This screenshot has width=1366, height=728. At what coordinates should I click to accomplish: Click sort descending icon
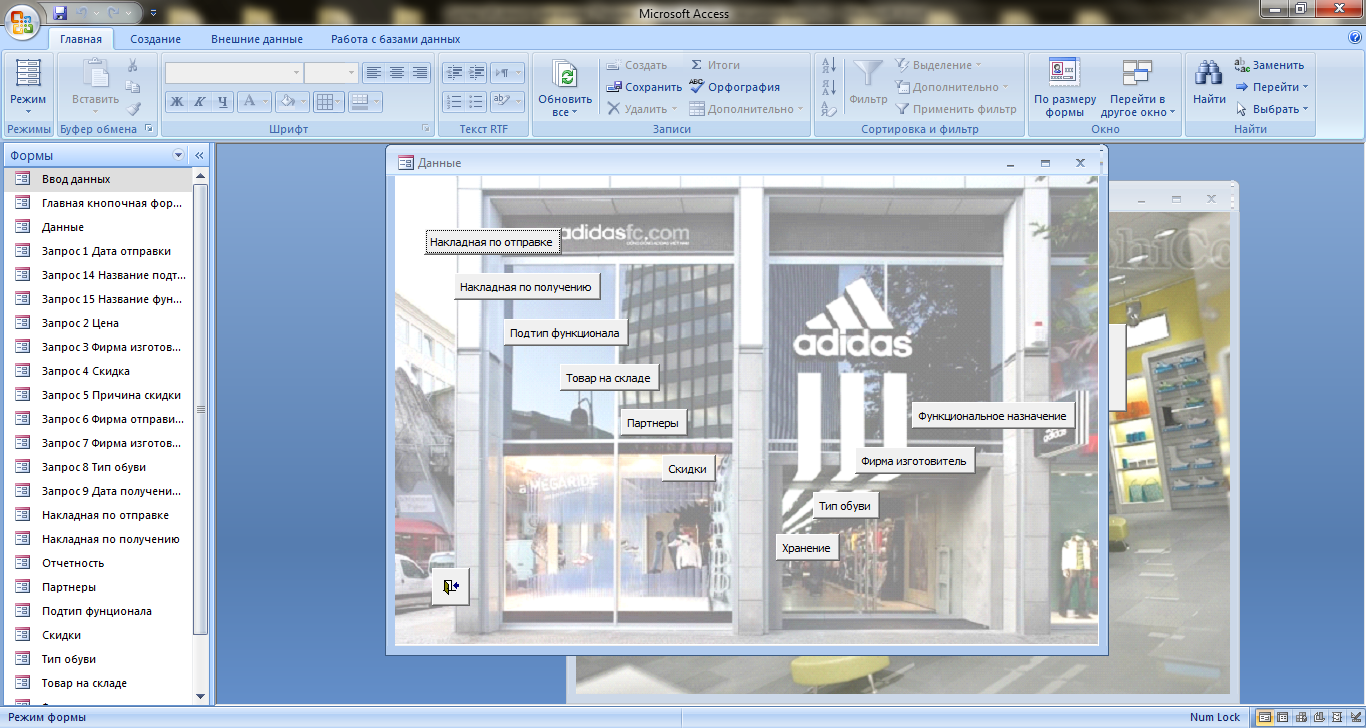pyautogui.click(x=828, y=87)
